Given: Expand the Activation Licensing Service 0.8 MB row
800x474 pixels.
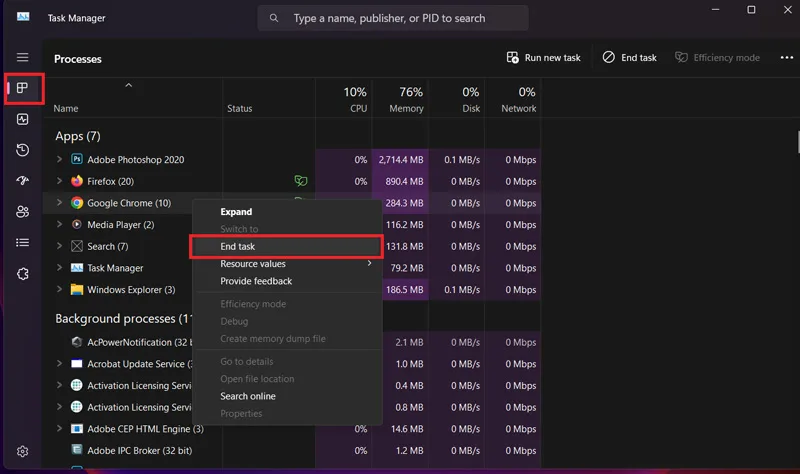Looking at the screenshot, I should tap(59, 407).
